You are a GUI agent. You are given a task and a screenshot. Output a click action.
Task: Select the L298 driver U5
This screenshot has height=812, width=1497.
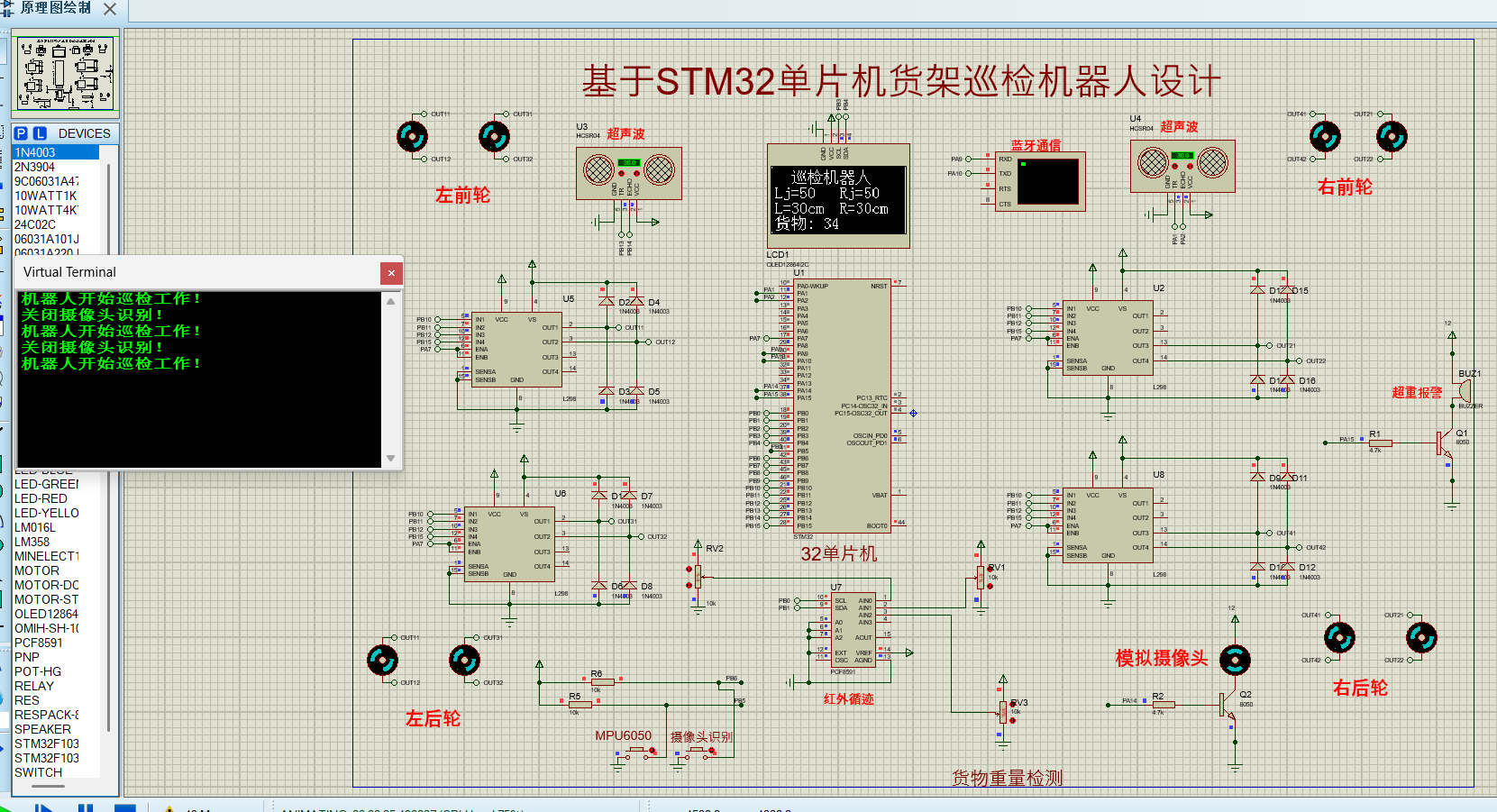coord(517,349)
